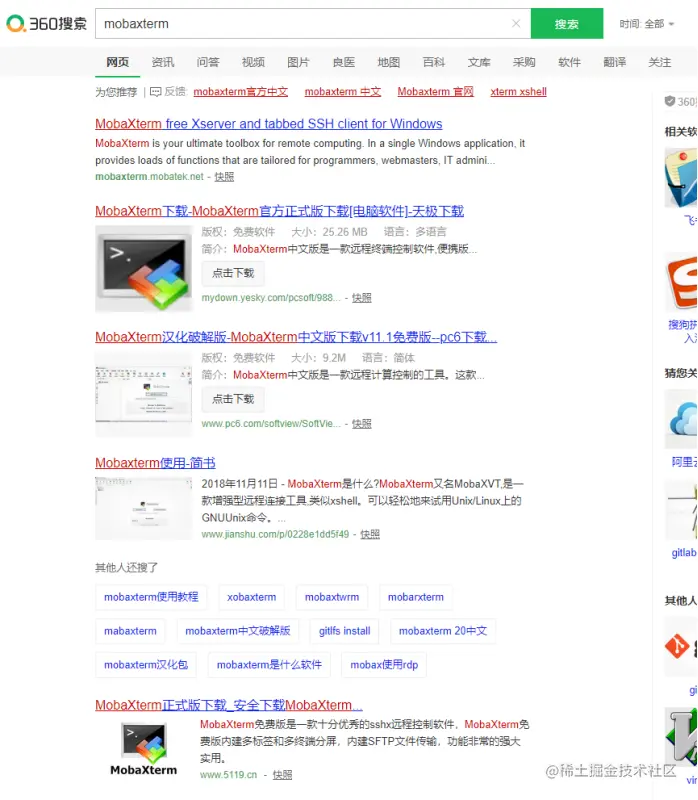This screenshot has width=698, height=800.
Task: Click the blue notepad app icon in sidebar
Action: pyautogui.click(x=681, y=178)
